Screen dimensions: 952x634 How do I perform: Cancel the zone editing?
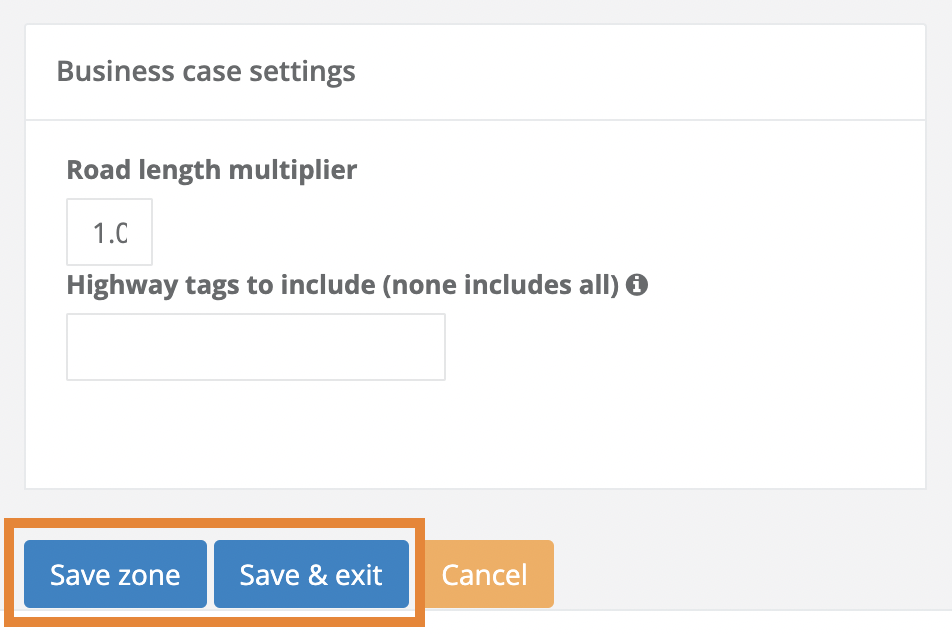click(484, 574)
